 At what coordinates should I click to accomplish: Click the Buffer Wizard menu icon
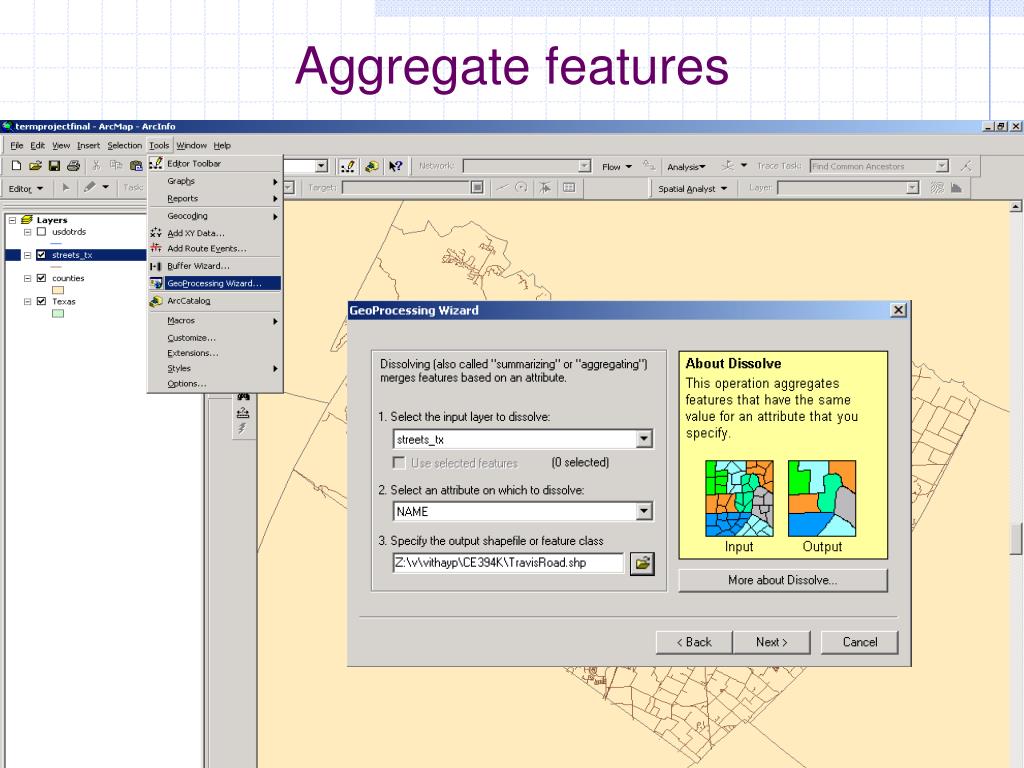click(155, 266)
